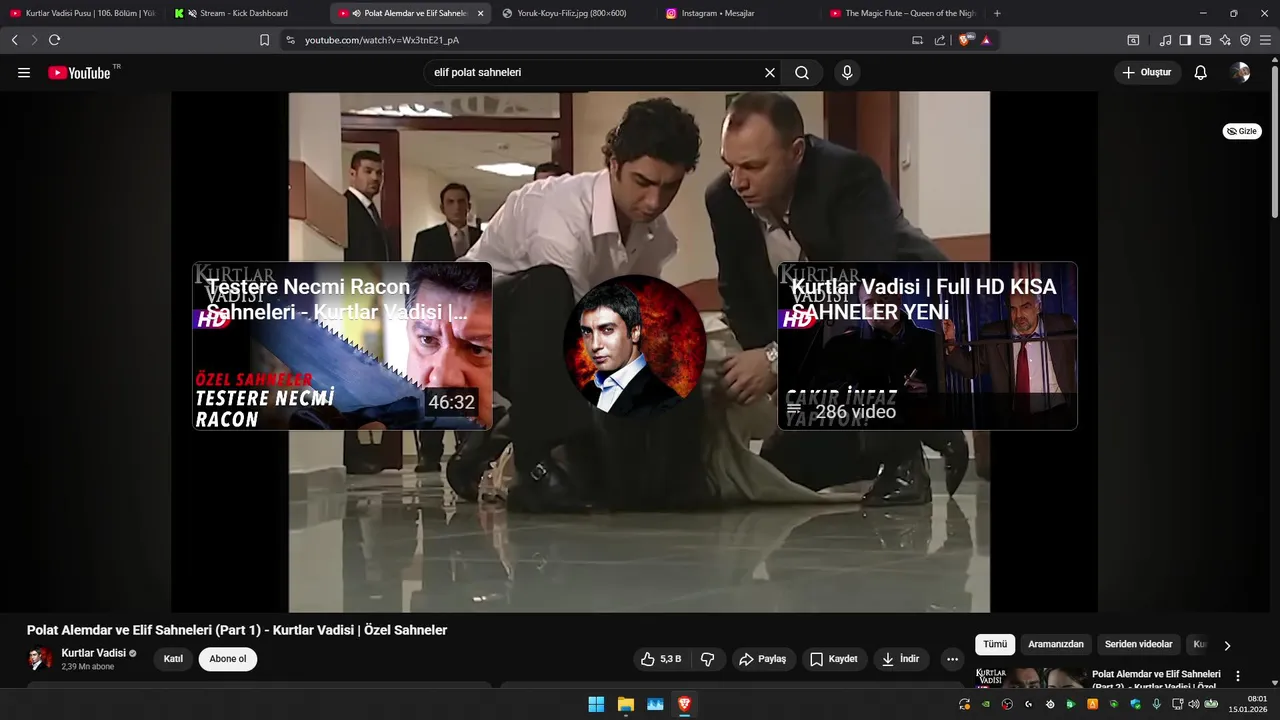Select the Tümü filter chip
Viewport: 1280px width, 720px height.
pos(995,645)
